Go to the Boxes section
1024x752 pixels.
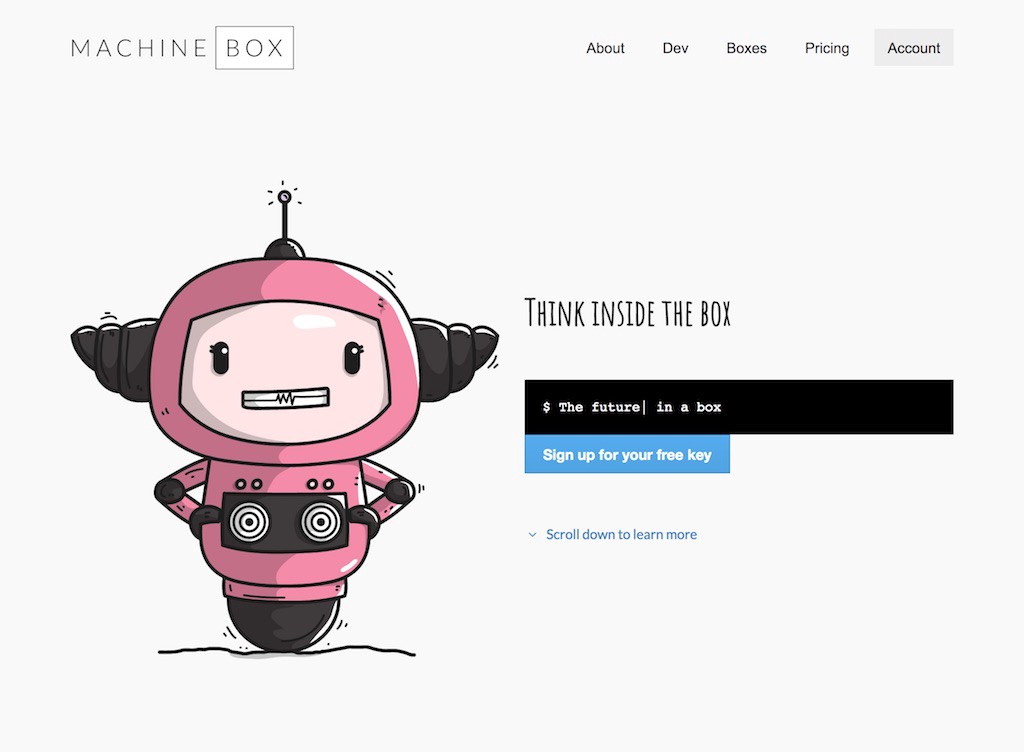[x=746, y=48]
